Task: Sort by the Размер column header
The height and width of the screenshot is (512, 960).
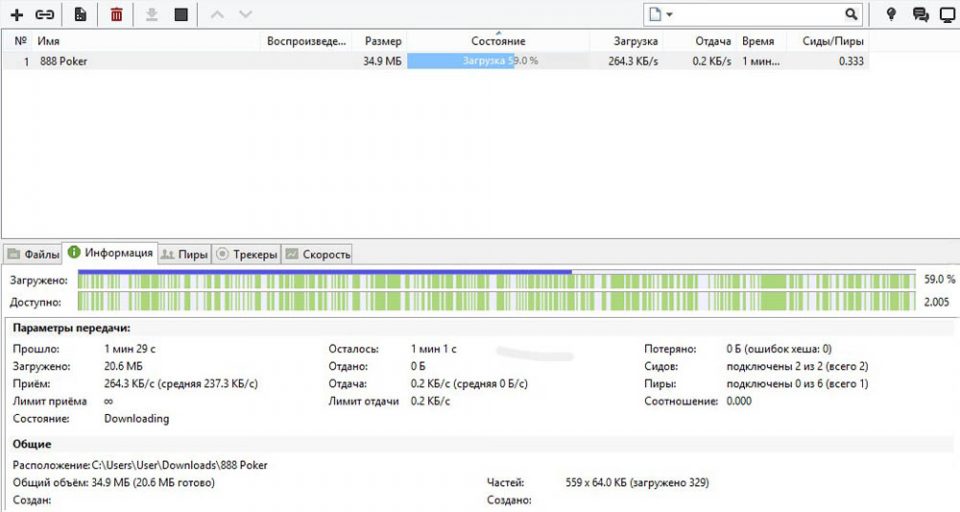Action: point(383,41)
